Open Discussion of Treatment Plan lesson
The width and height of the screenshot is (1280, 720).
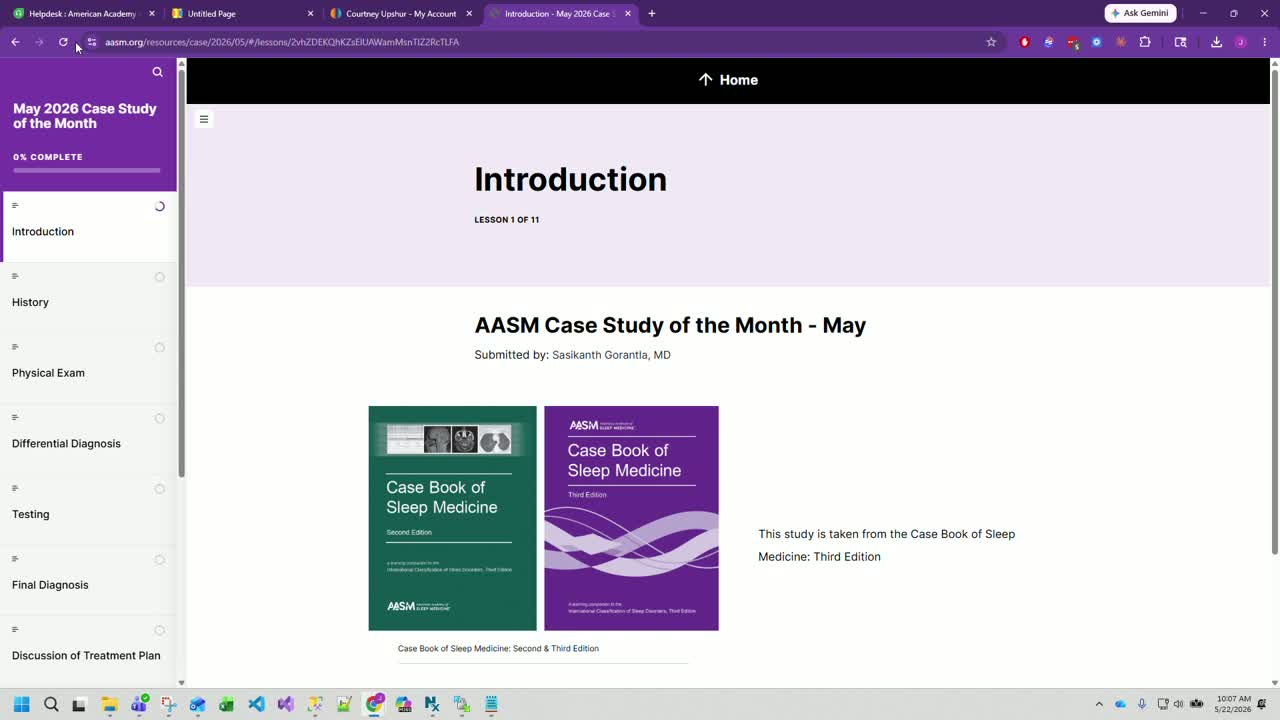(89, 651)
